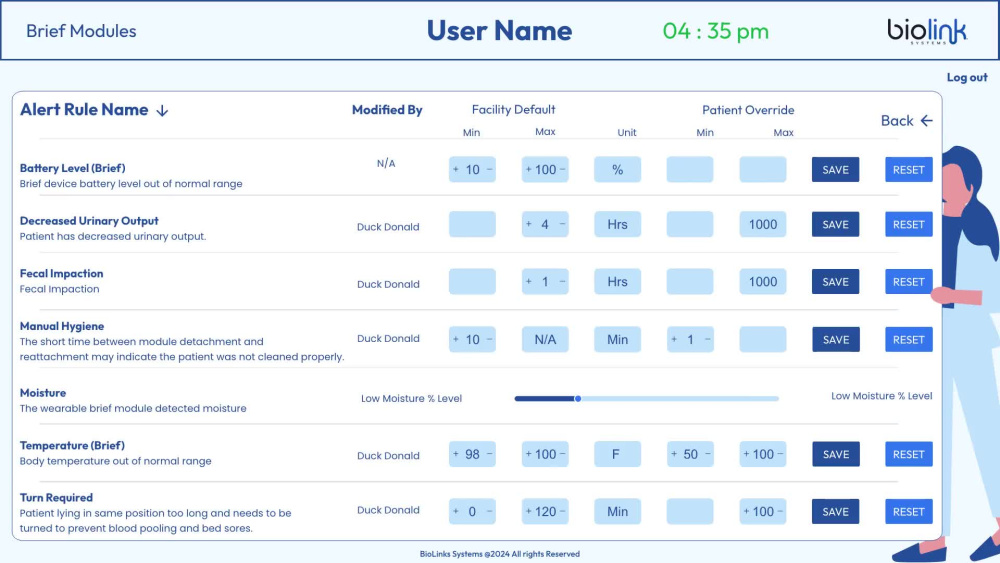Increase Decreased Urinary Output max with plus
This screenshot has width=1000, height=563.
click(528, 224)
